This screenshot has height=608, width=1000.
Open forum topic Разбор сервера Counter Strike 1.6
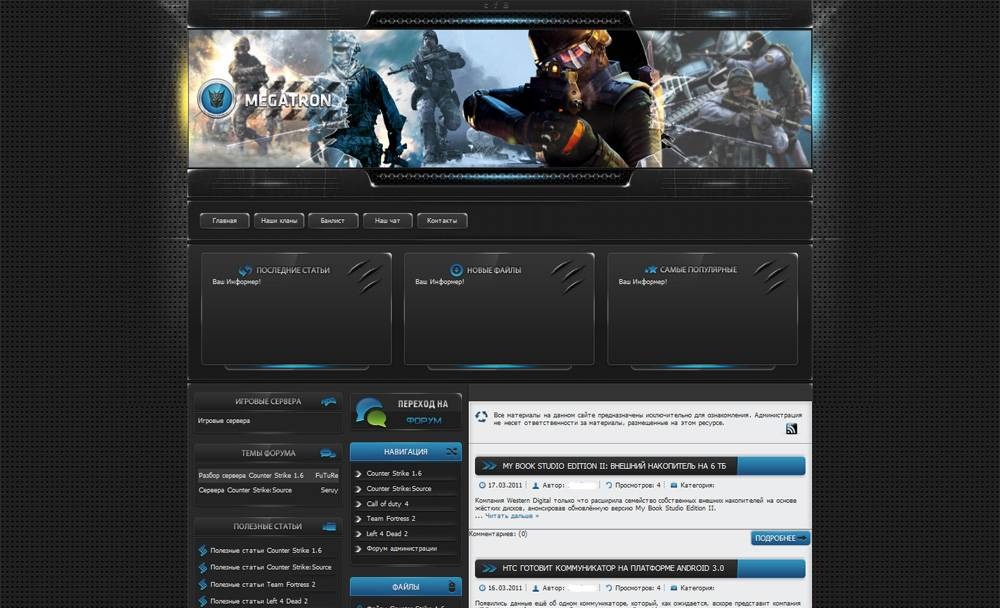coord(251,475)
